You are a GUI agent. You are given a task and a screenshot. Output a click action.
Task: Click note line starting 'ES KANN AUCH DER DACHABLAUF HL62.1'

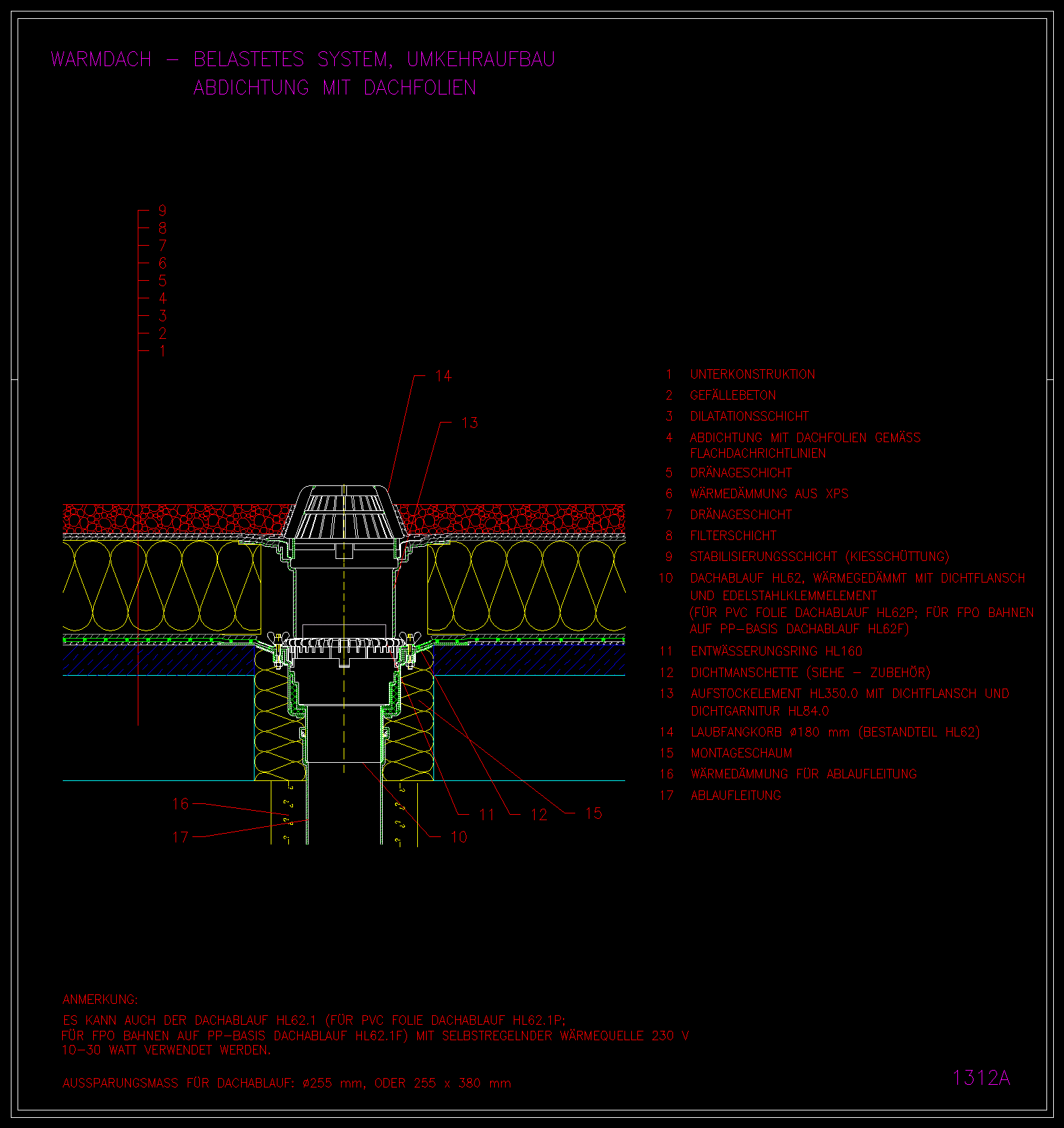pos(314,1020)
